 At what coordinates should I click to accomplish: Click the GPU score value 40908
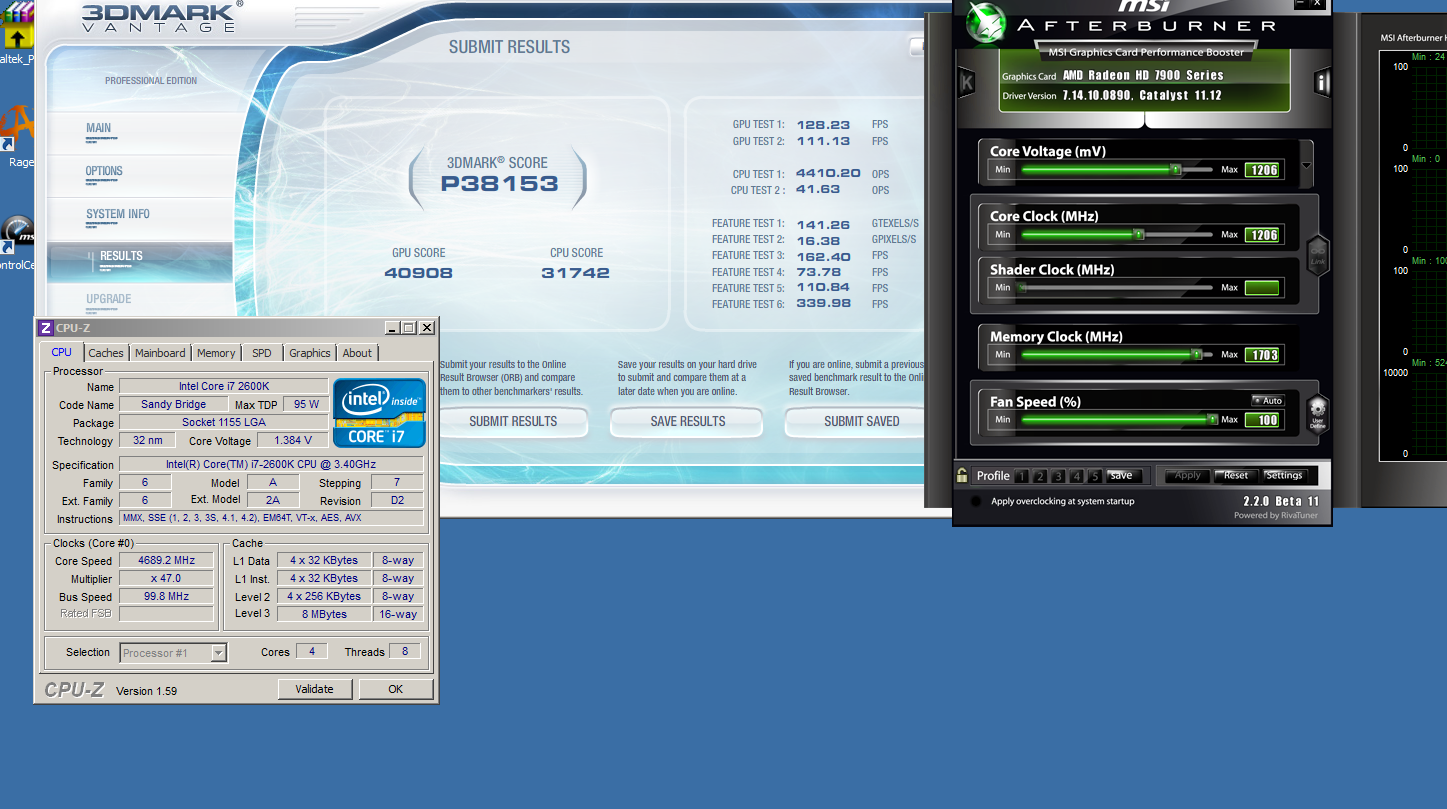pos(418,273)
